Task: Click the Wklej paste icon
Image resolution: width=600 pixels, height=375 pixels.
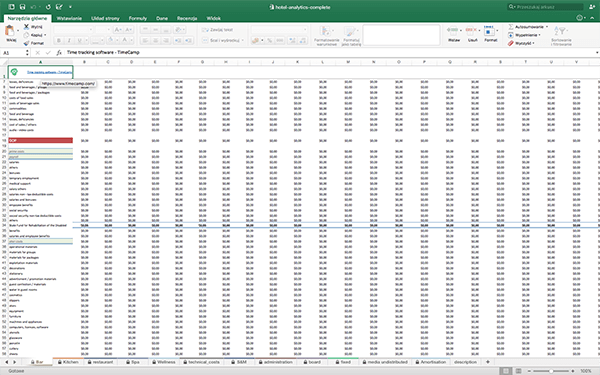Action: tap(10, 31)
